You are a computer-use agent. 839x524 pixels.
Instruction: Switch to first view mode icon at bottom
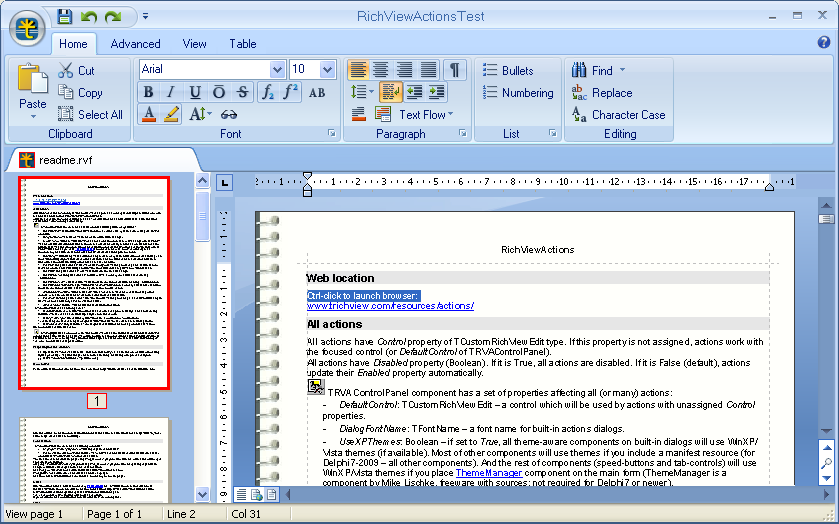242,494
